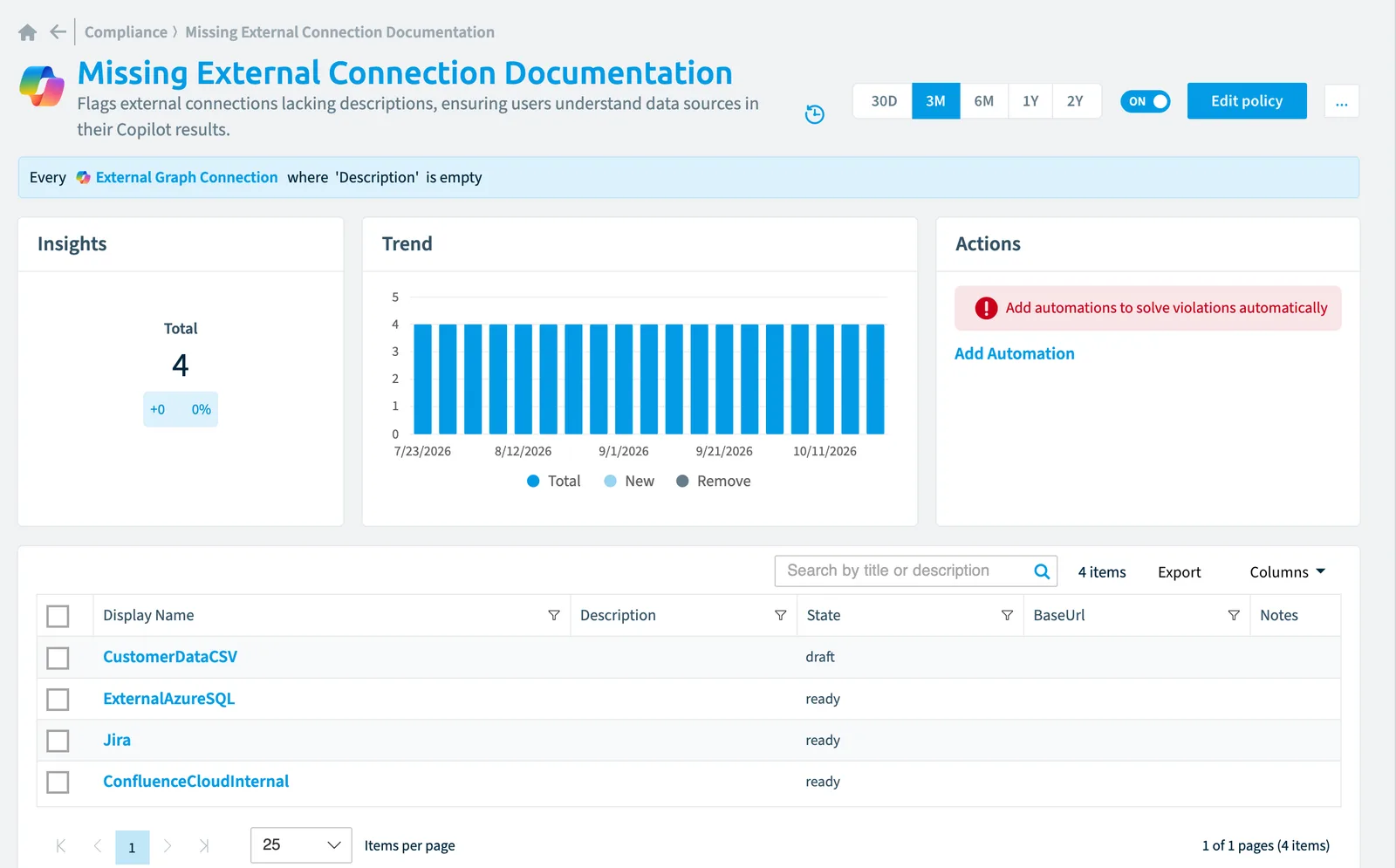Click the Compliance breadcrumb

[x=126, y=32]
